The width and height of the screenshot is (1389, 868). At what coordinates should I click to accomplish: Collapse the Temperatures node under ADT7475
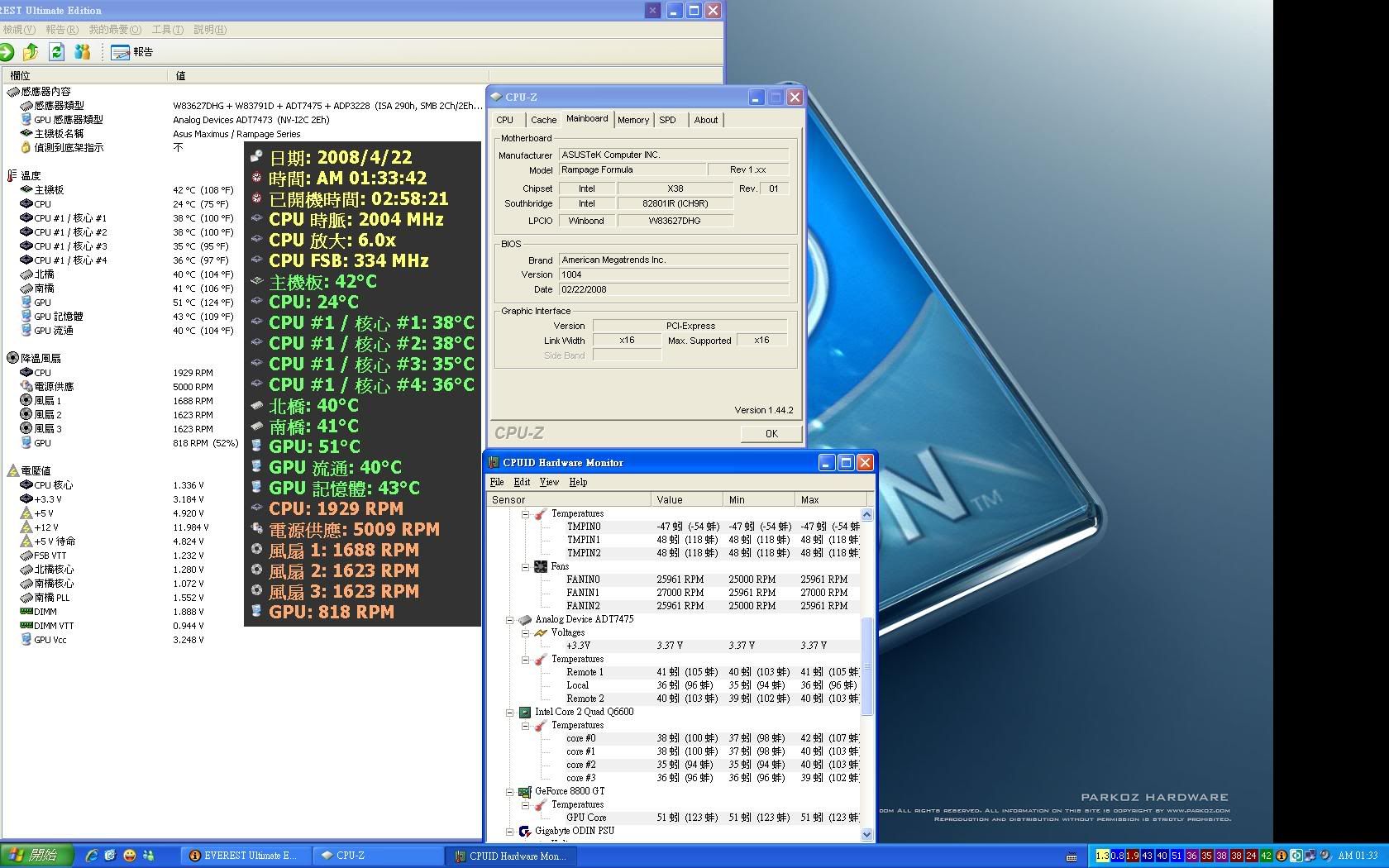pyautogui.click(x=525, y=660)
